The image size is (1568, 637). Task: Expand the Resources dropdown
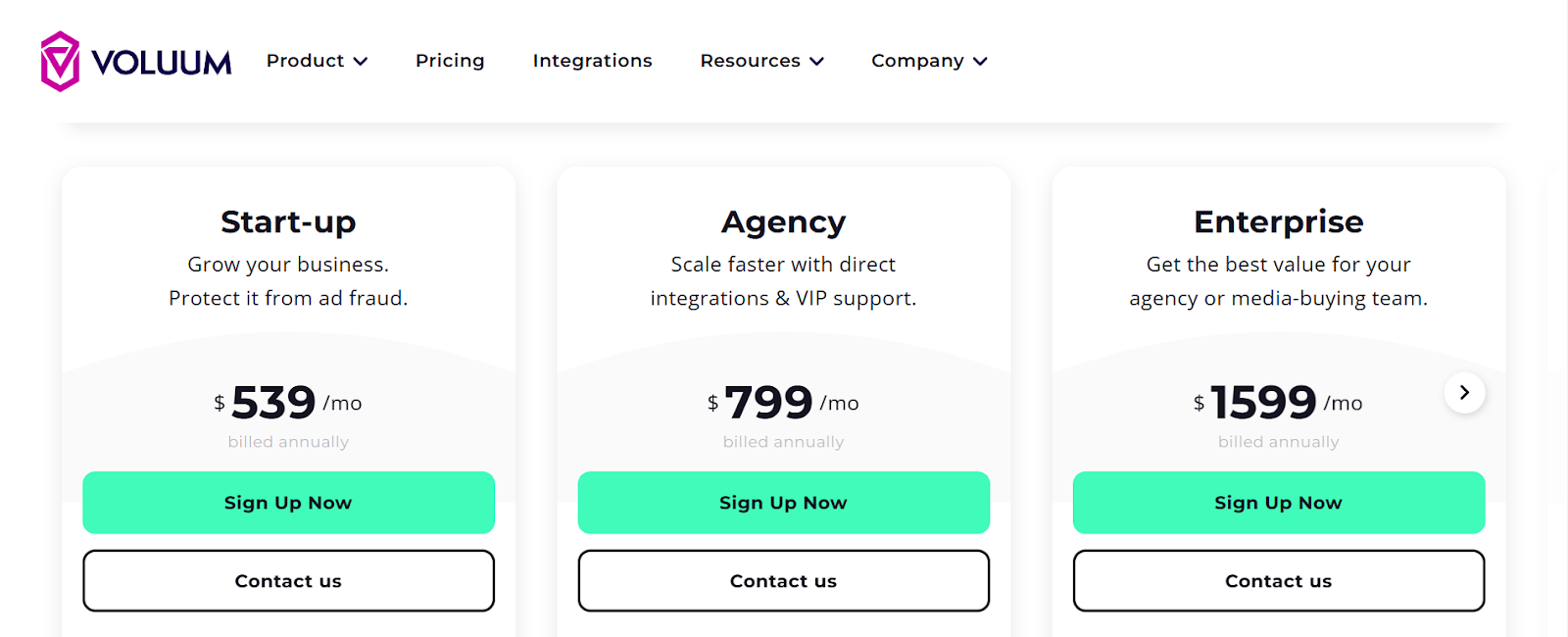761,61
